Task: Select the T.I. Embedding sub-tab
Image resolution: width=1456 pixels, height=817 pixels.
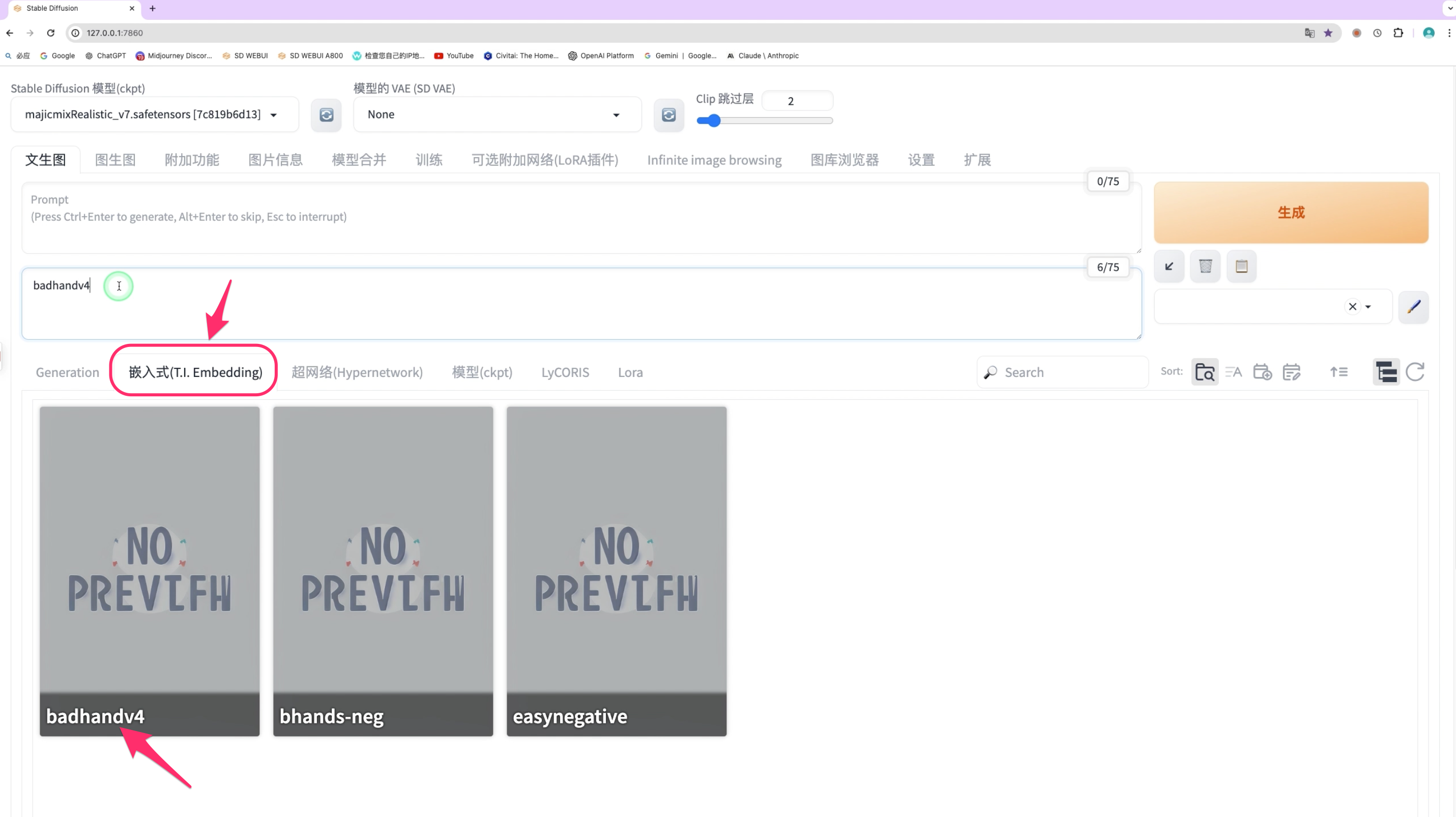Action: [x=195, y=372]
